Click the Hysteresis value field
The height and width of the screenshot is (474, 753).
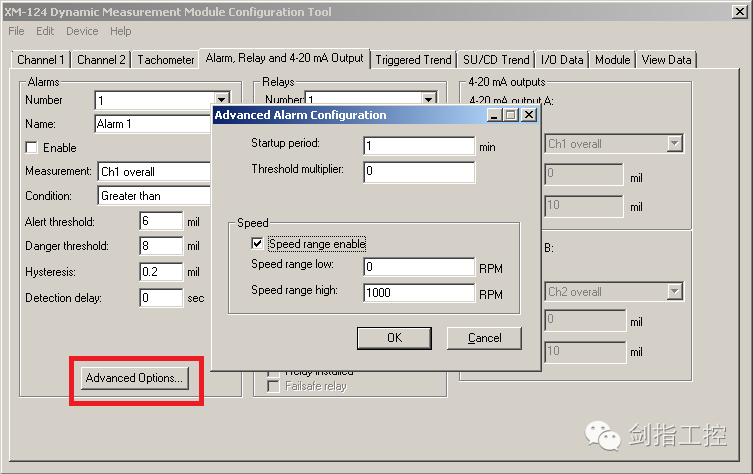(161, 272)
